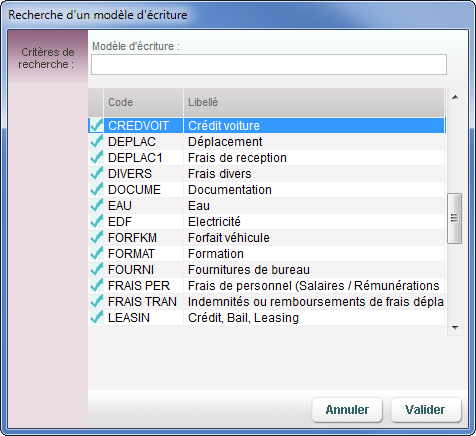The image size is (476, 436).
Task: Click the checkmark icon beside CREDVOIT
Action: (96, 125)
